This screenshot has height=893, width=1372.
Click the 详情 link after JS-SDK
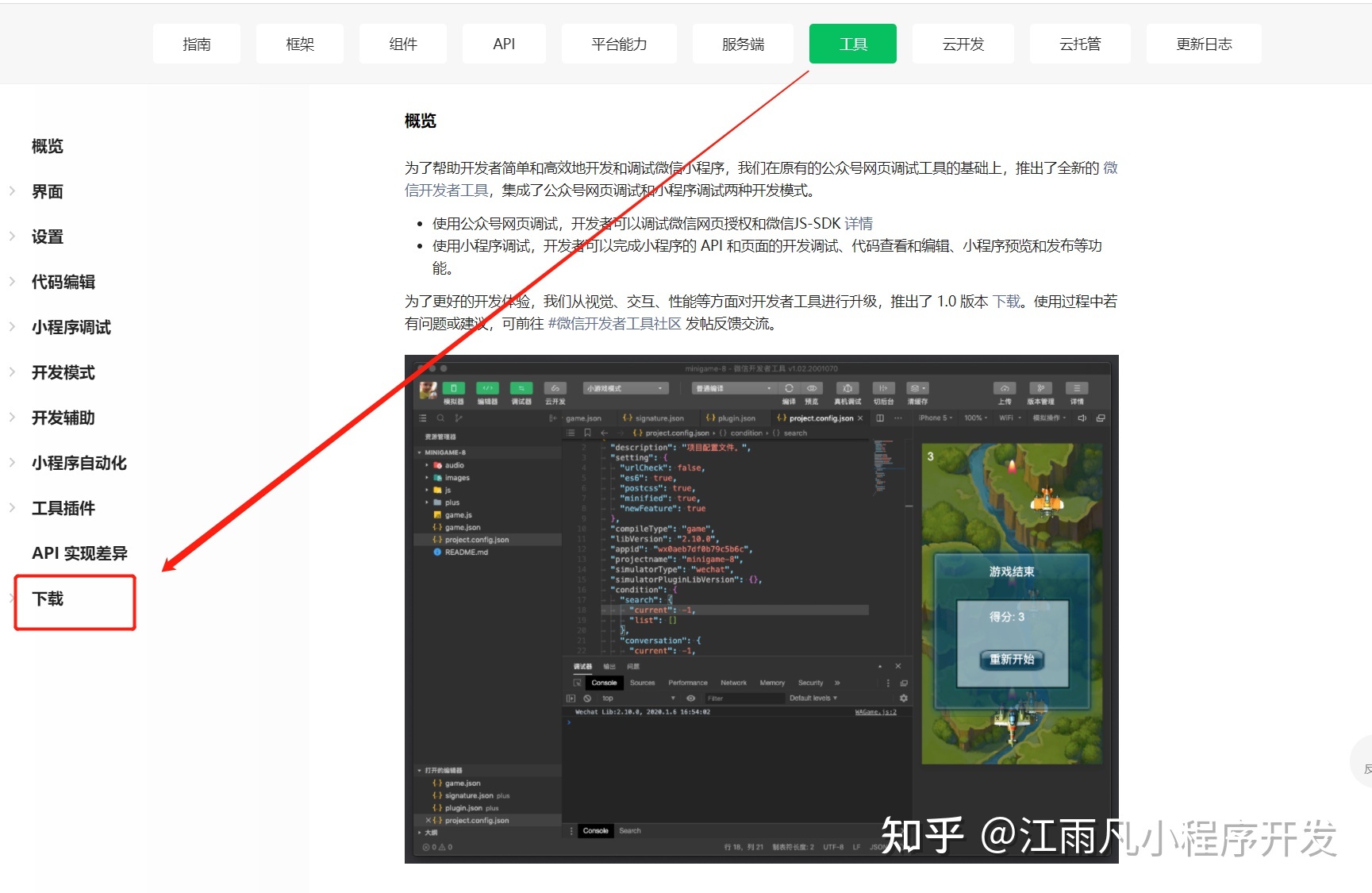[859, 224]
